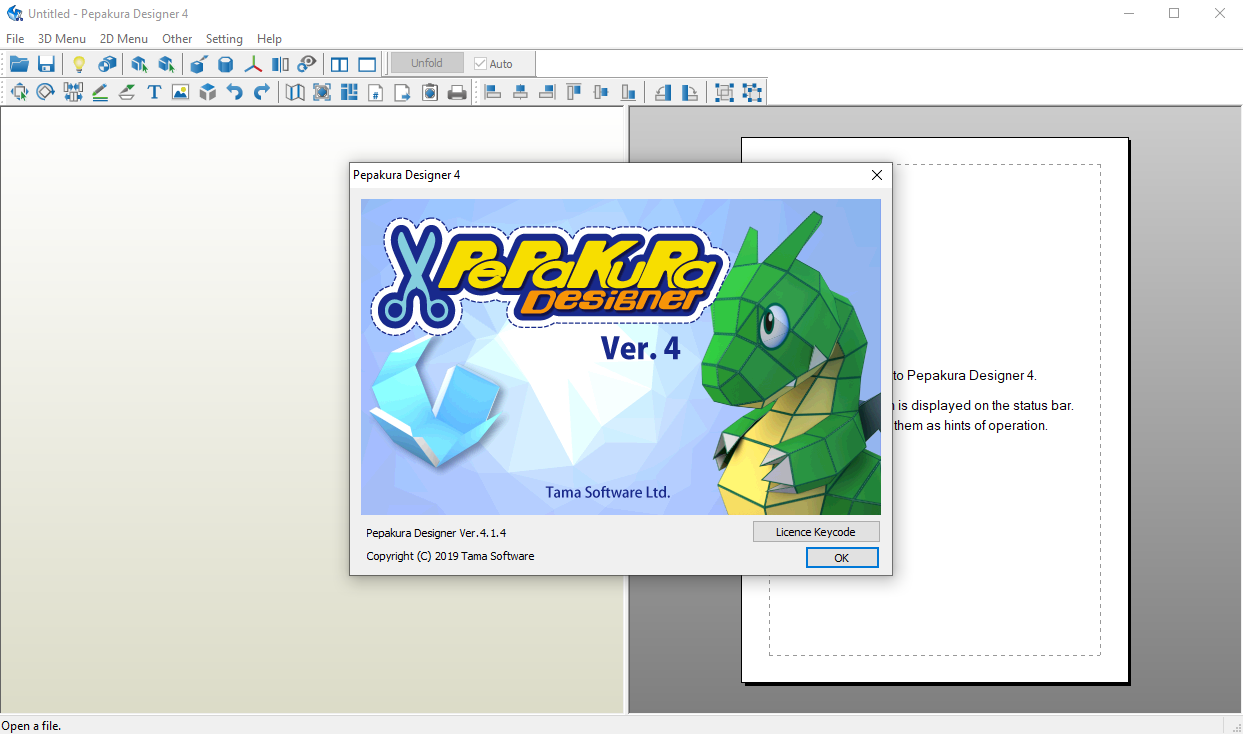
Task: Click the Licence Keycode button
Action: coord(816,532)
